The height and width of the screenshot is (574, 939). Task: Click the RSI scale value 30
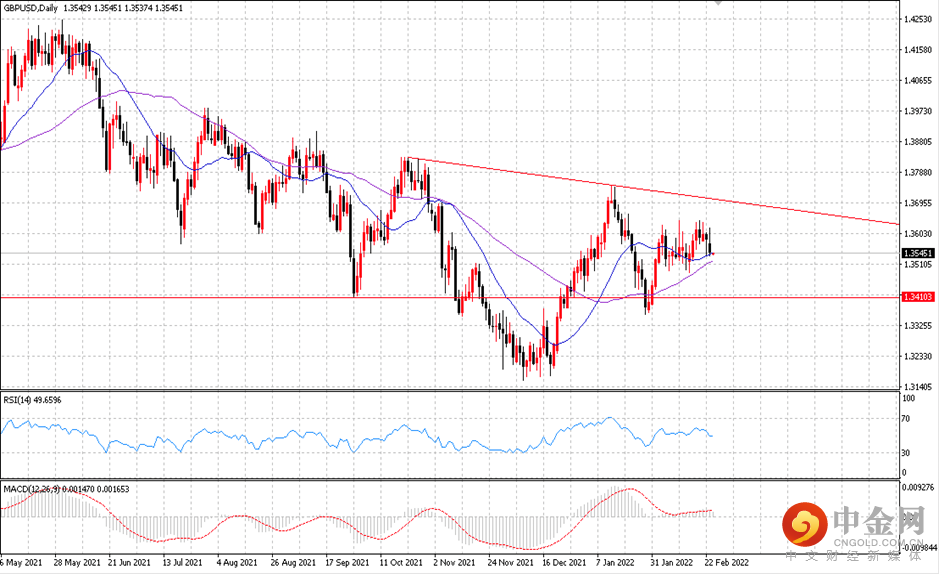pyautogui.click(x=907, y=452)
